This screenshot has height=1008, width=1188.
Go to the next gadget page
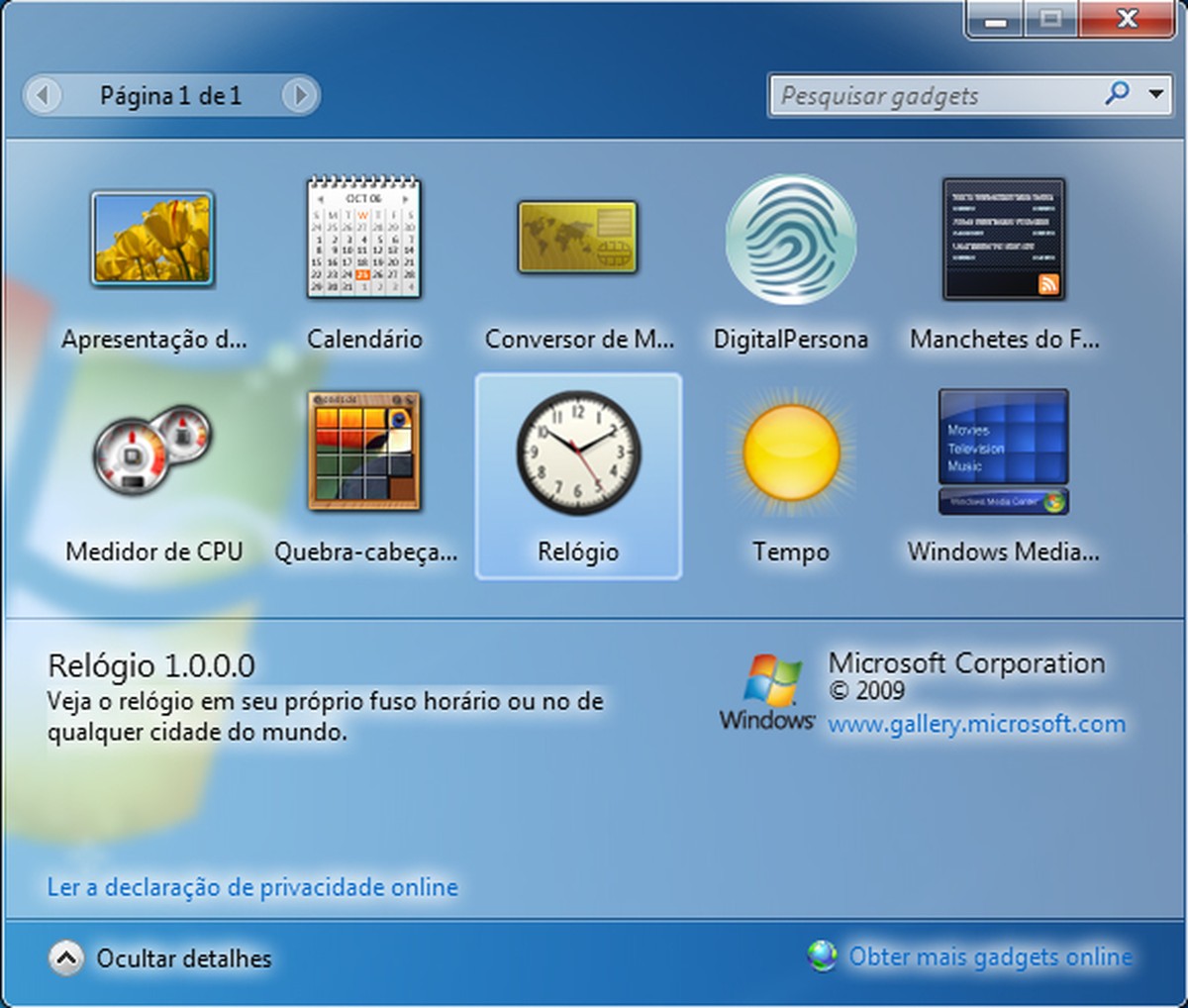(298, 95)
